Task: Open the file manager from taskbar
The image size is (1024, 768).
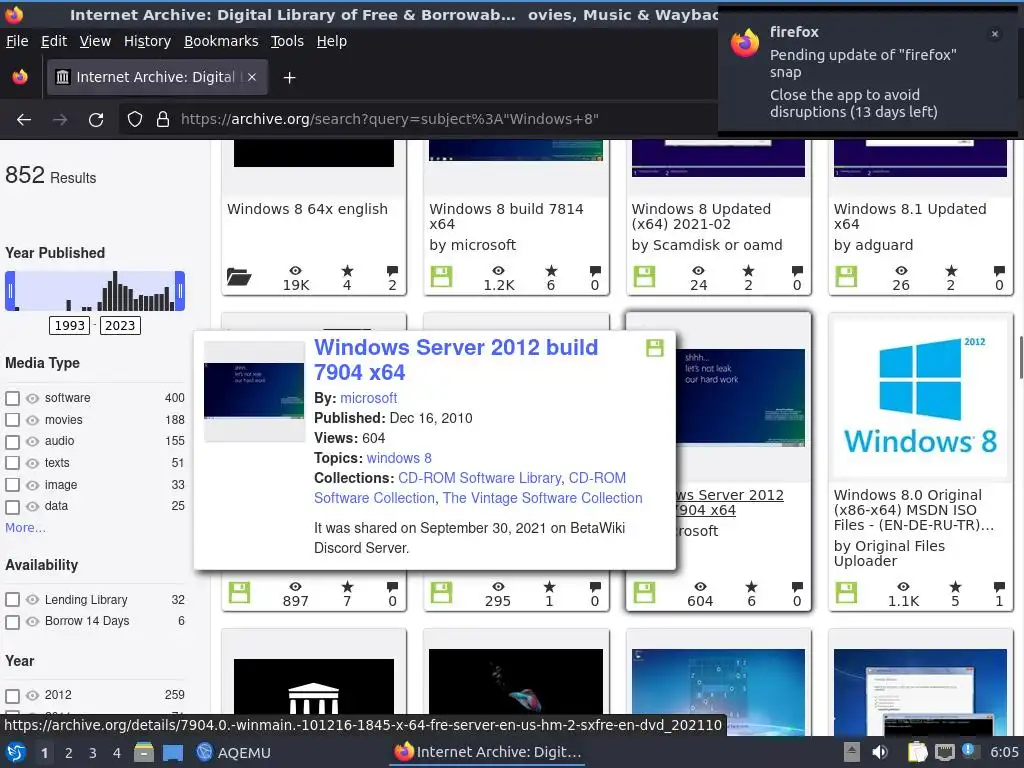Action: (143, 752)
